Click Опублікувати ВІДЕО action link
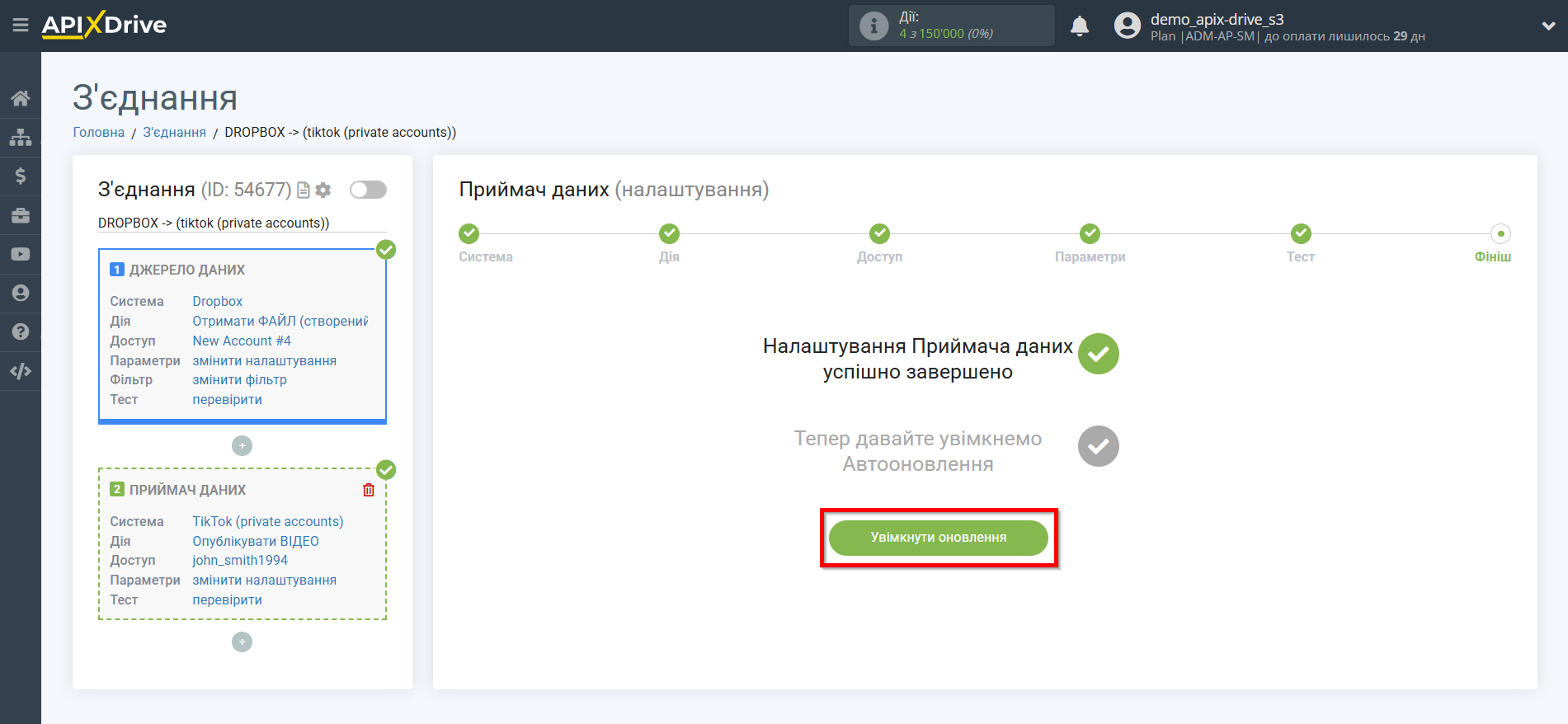Screen dimensions: 1568x724 (x=256, y=542)
